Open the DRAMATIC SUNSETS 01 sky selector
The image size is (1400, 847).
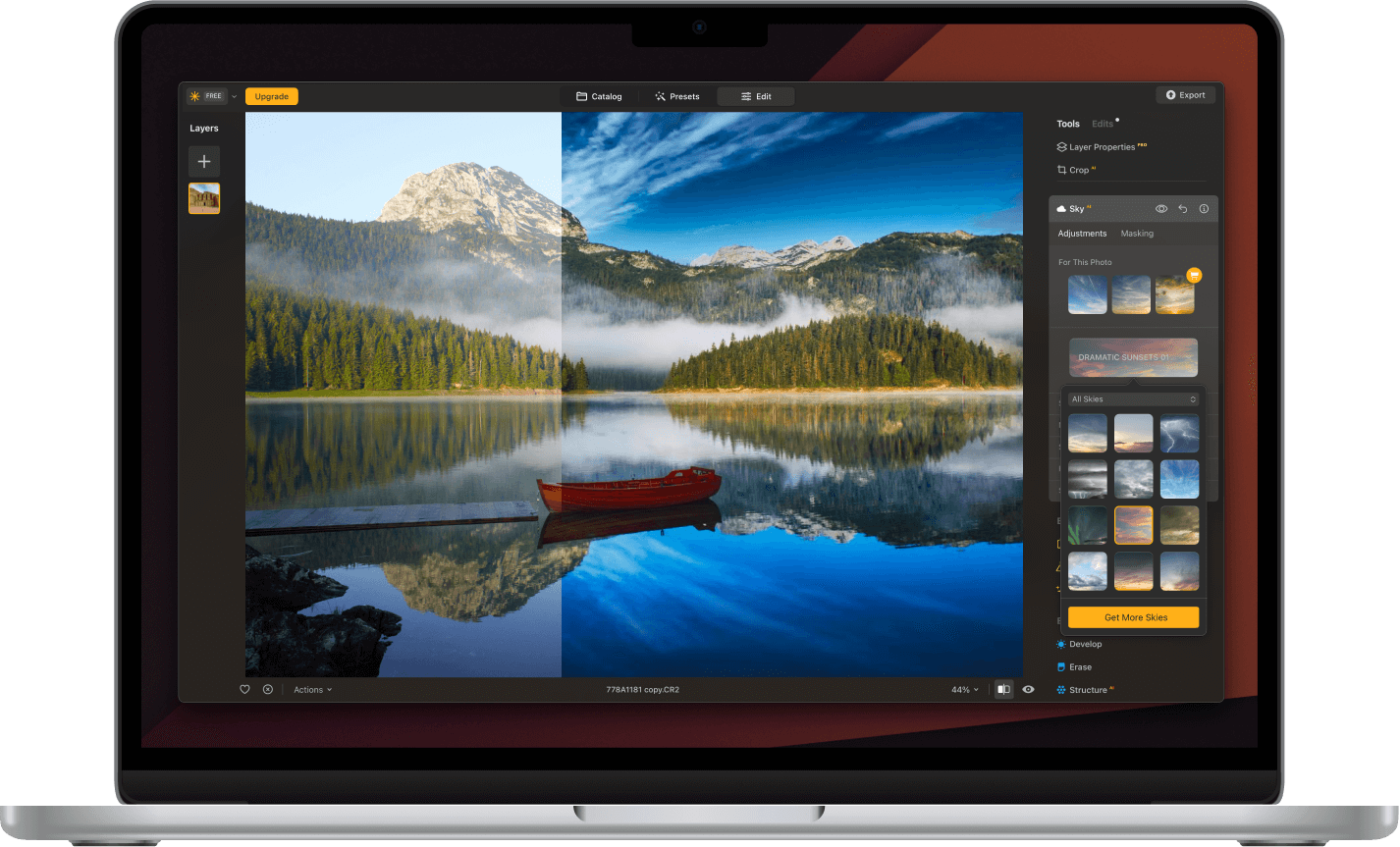pyautogui.click(x=1133, y=357)
